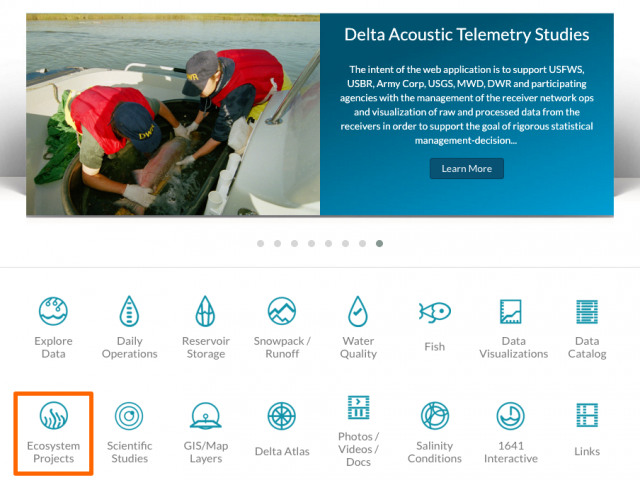Open the Data Visualizations chart icon
The width and height of the screenshot is (640, 480).
pos(511,311)
